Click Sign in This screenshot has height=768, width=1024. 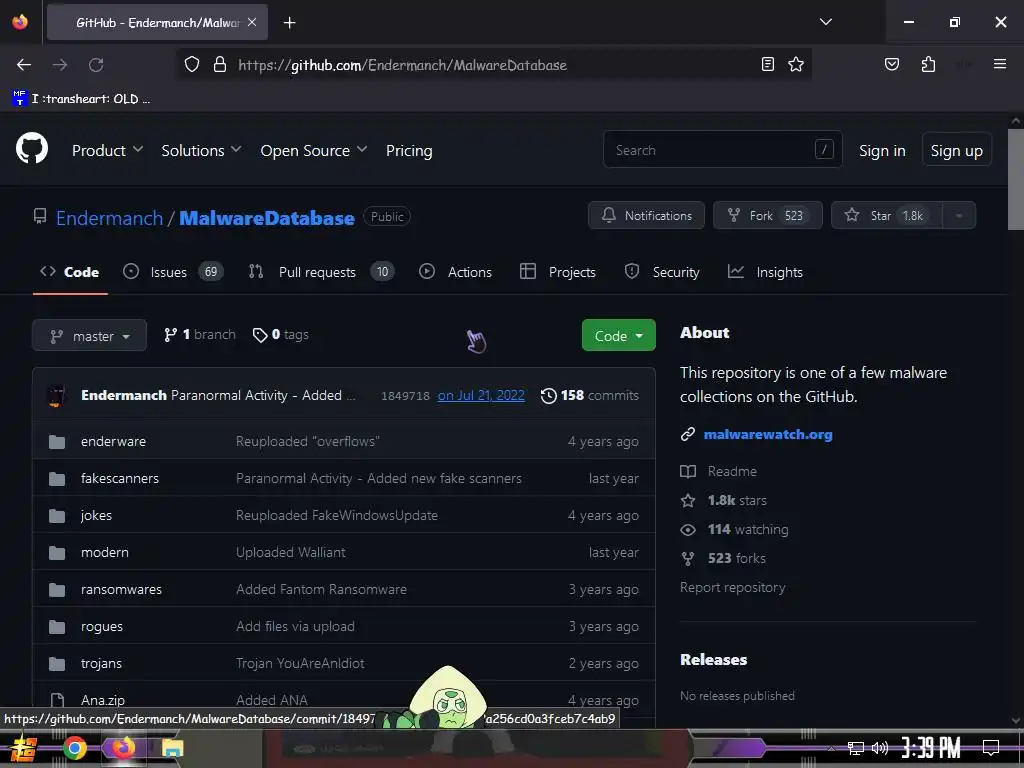pyautogui.click(x=882, y=150)
